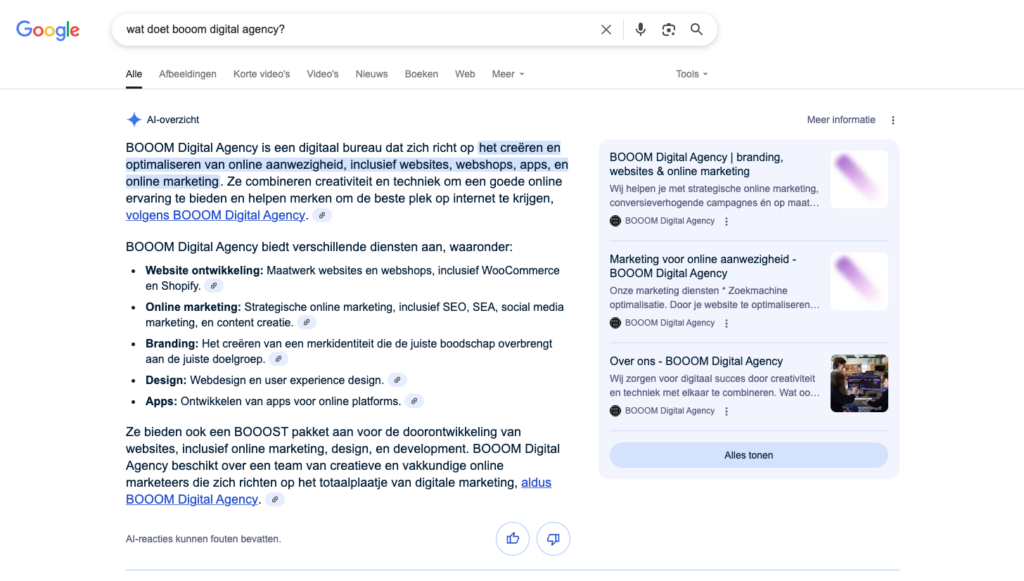1024x581 pixels.
Task: Open thumbnail of the Marketing source card
Action: 859,281
